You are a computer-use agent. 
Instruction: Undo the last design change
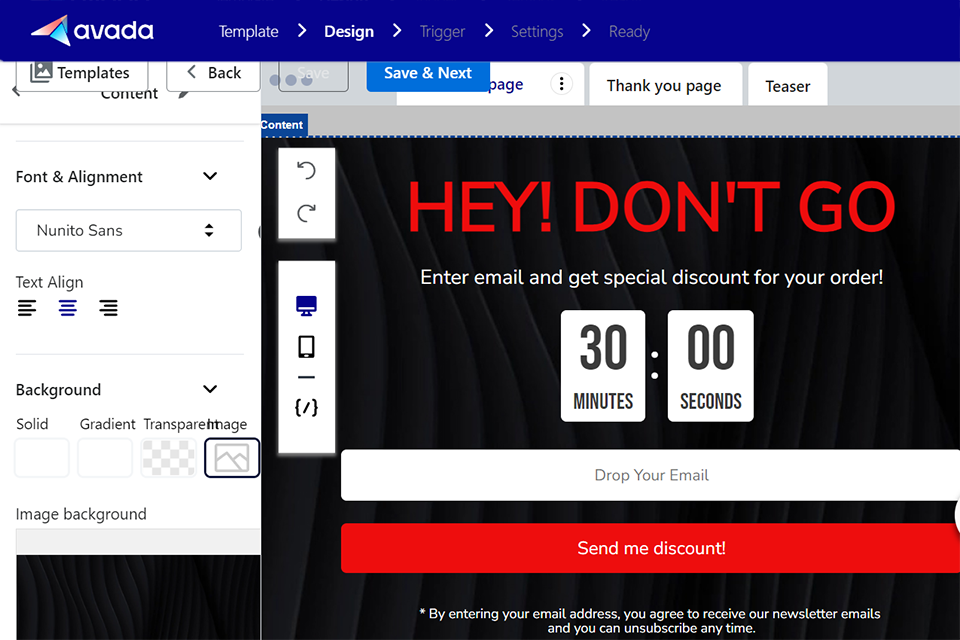point(306,170)
